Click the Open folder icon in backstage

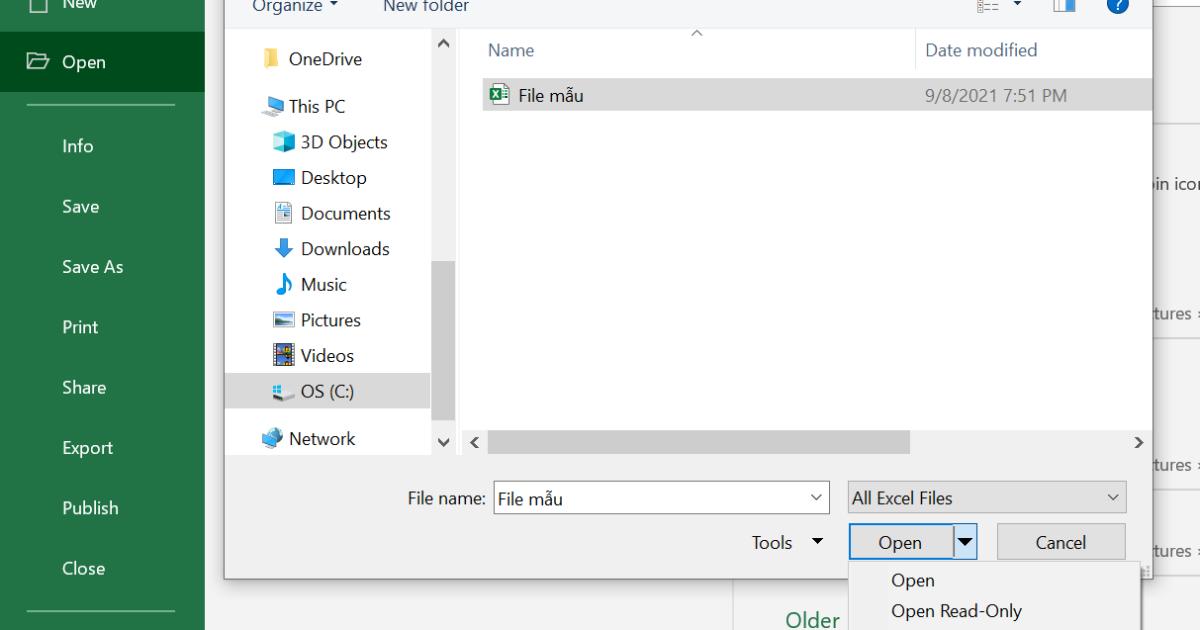click(37, 62)
